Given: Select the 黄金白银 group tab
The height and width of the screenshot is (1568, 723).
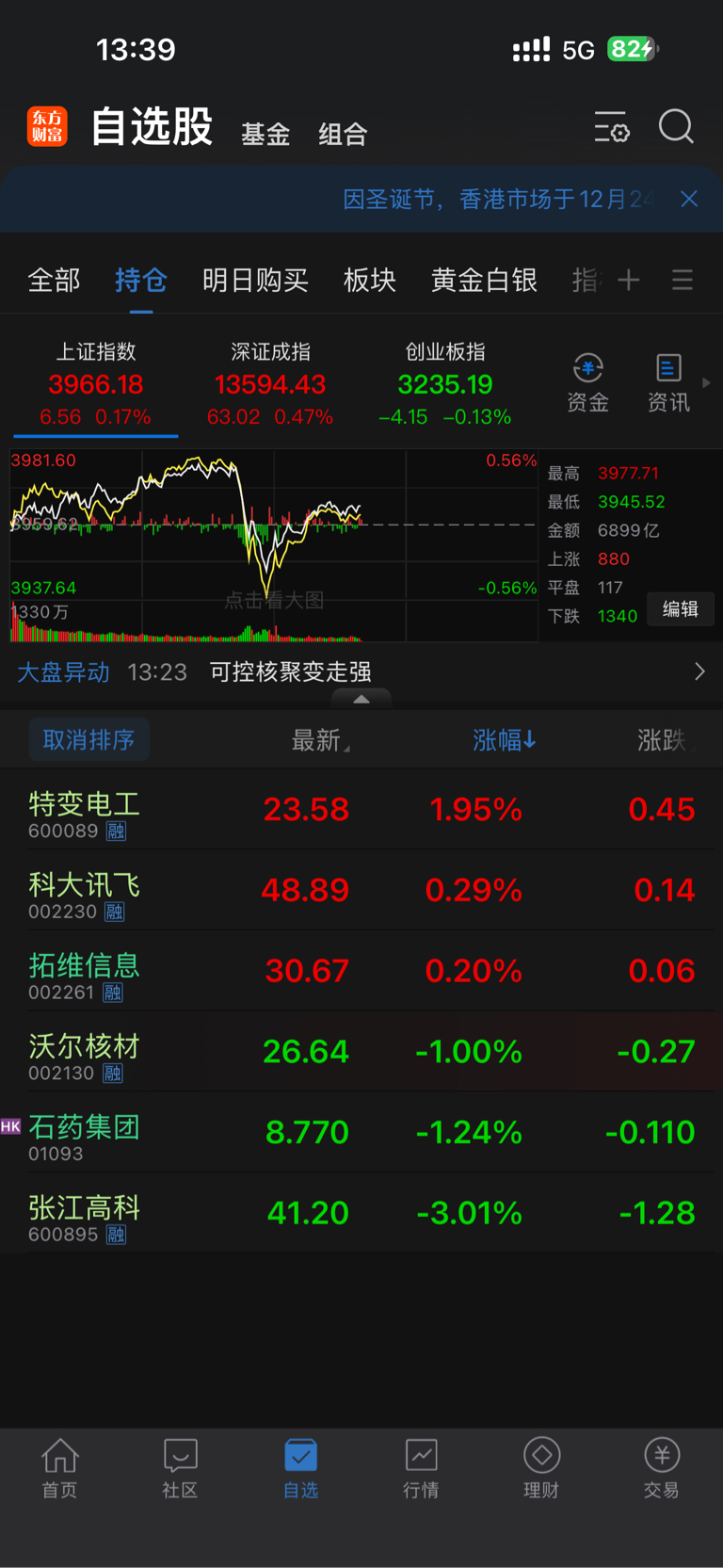Looking at the screenshot, I should tap(484, 281).
